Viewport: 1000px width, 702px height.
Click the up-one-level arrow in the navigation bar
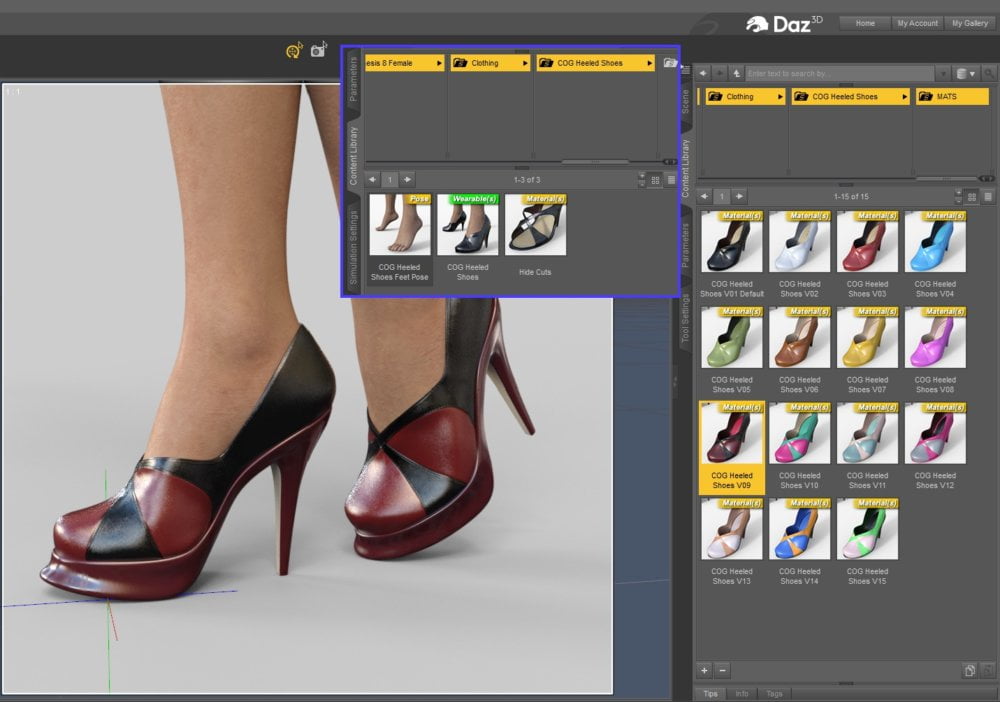click(736, 73)
